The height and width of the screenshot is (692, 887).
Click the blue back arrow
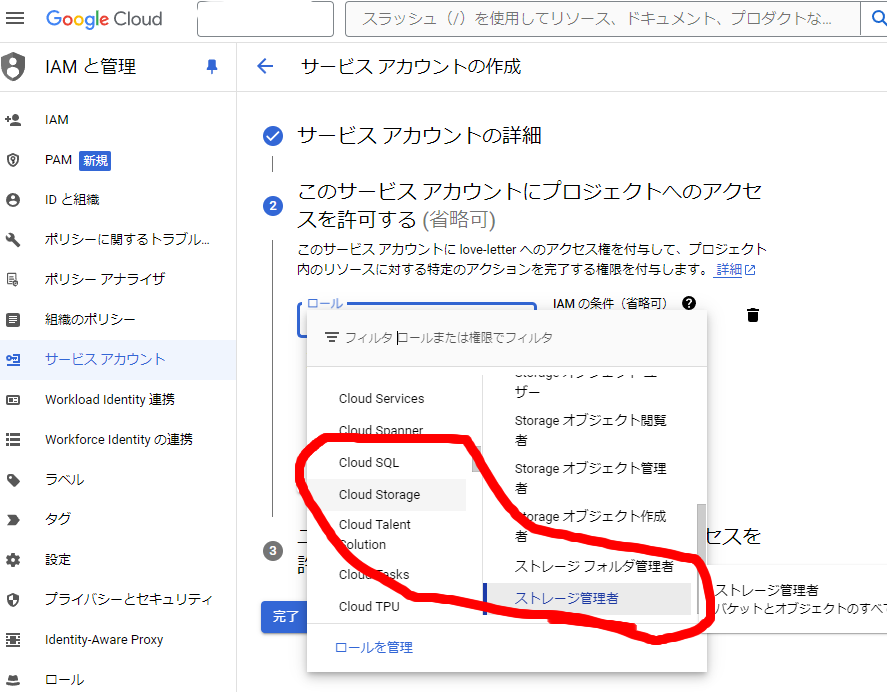[263, 66]
